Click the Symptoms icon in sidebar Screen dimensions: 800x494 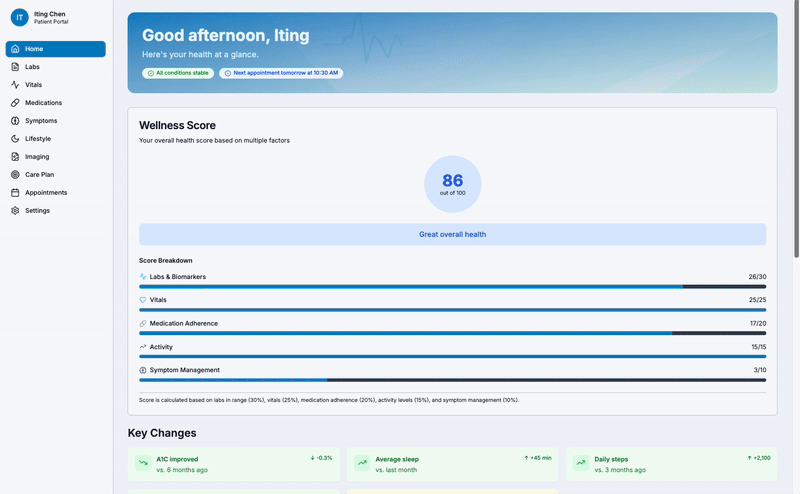(15, 121)
